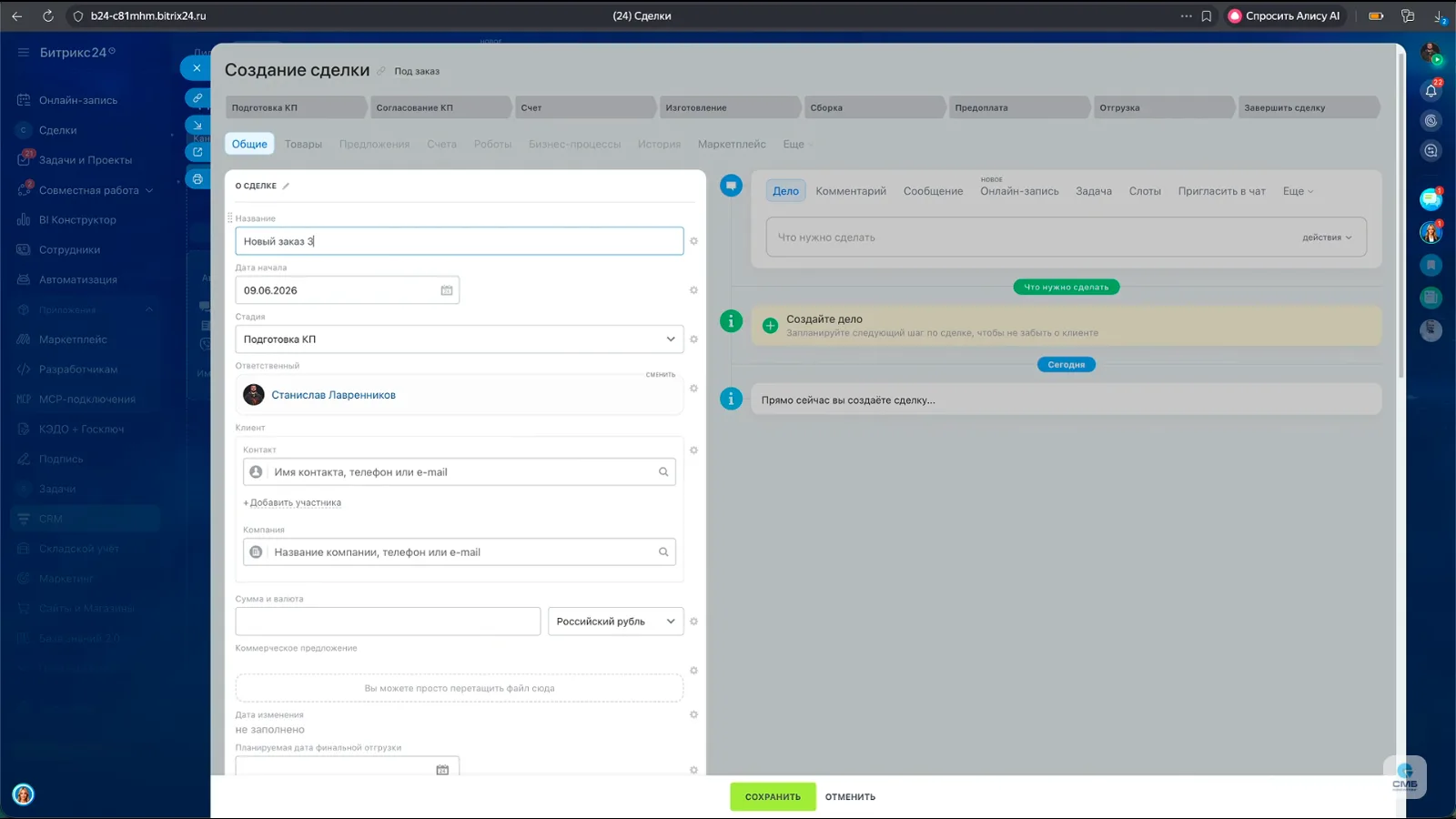Open the chat messenger icon in right sidebar
The image size is (1456, 819).
pyautogui.click(x=1431, y=199)
